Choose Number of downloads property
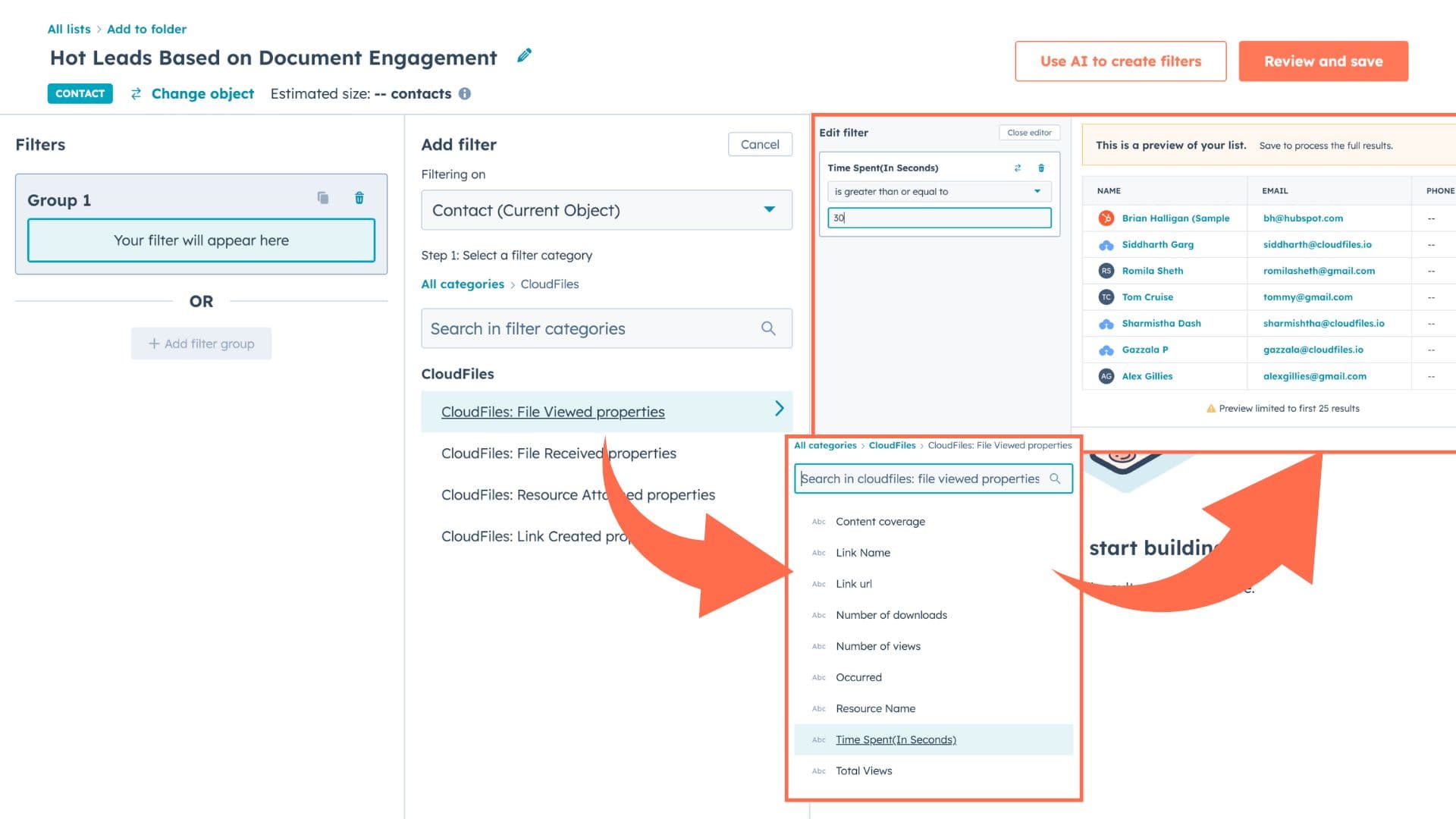Image resolution: width=1456 pixels, height=819 pixels. (x=891, y=615)
